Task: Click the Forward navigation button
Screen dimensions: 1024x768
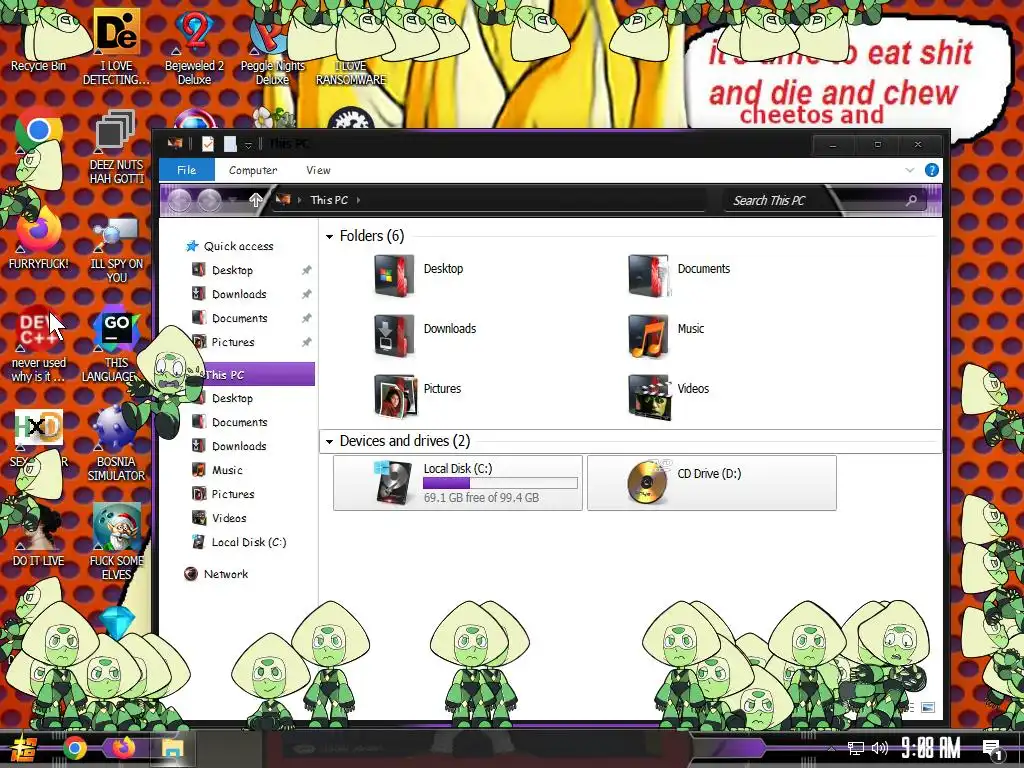Action: pos(210,200)
